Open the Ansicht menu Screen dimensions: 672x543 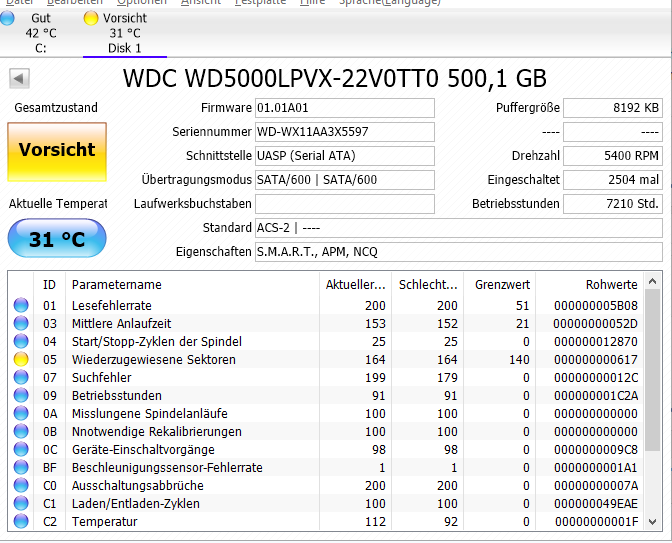201,2
